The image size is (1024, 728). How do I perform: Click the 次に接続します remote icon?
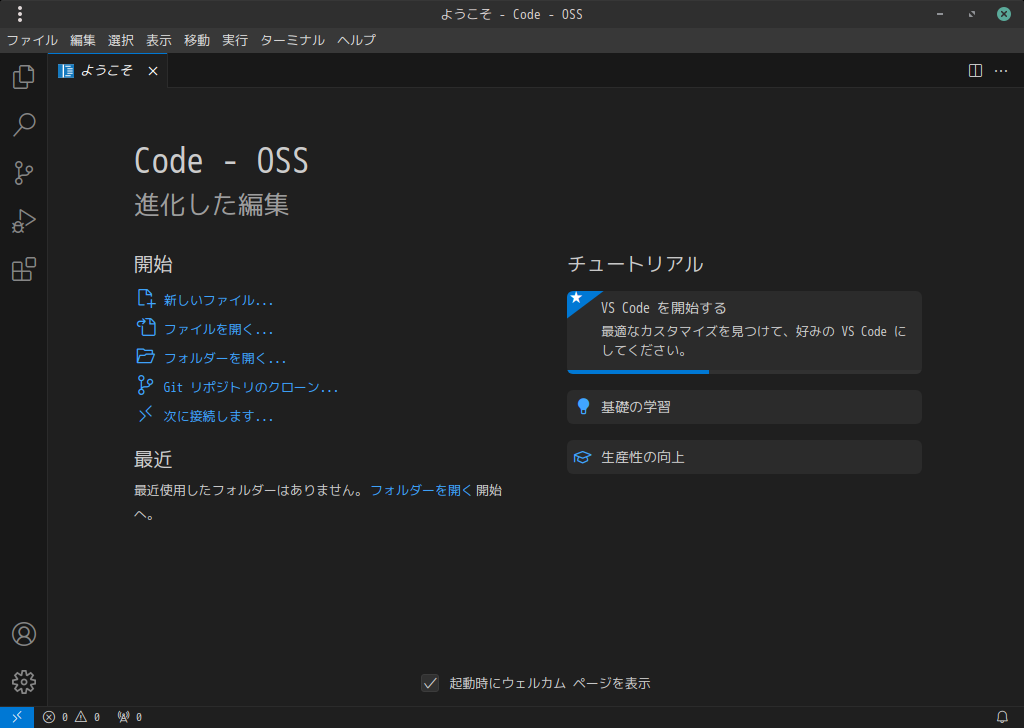pos(145,414)
